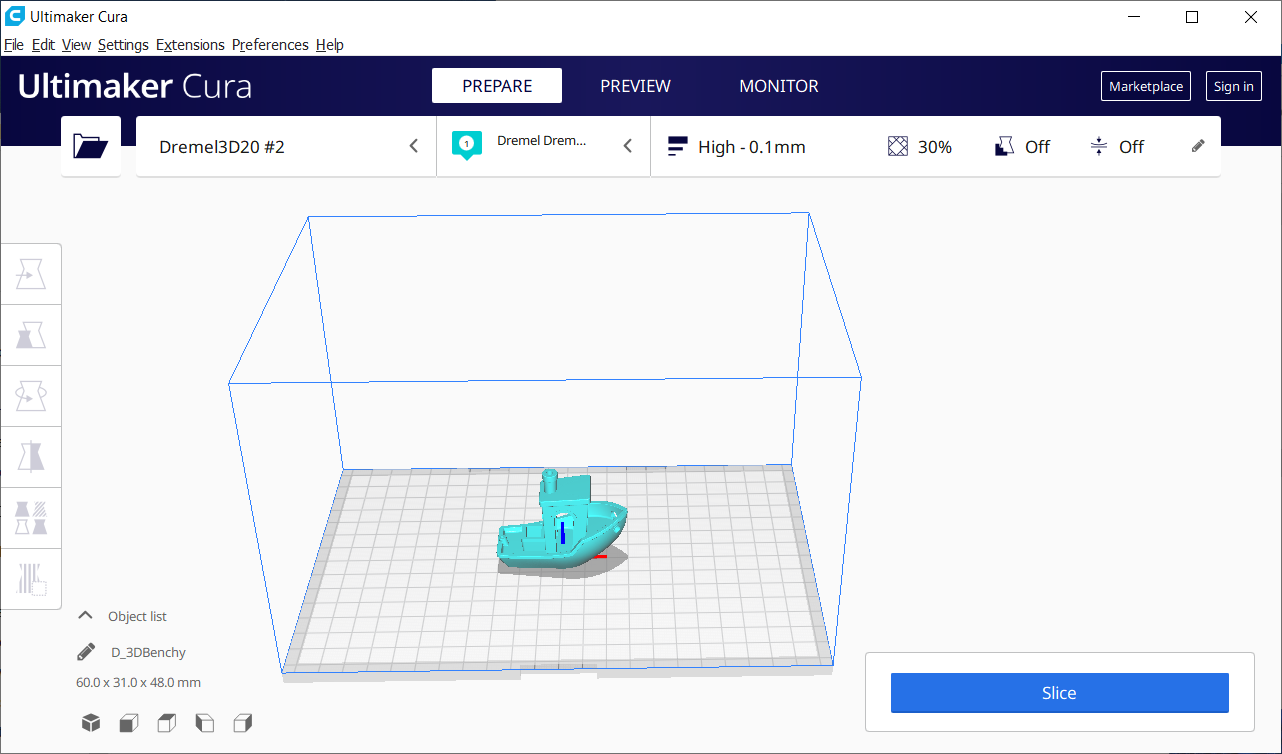Viewport: 1282px width, 754px height.
Task: Click the Cura logo in title bar
Action: pyautogui.click(x=15, y=17)
